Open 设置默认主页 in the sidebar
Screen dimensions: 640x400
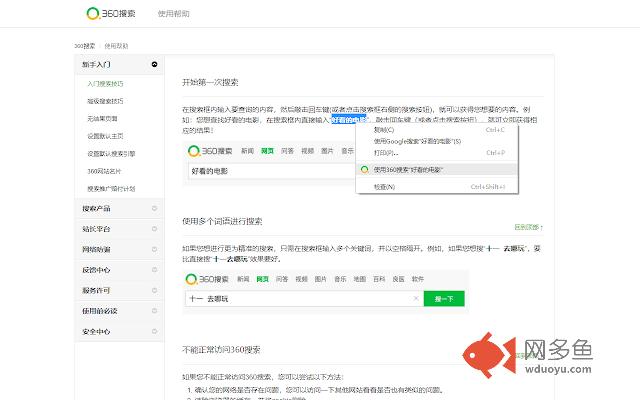[105, 136]
